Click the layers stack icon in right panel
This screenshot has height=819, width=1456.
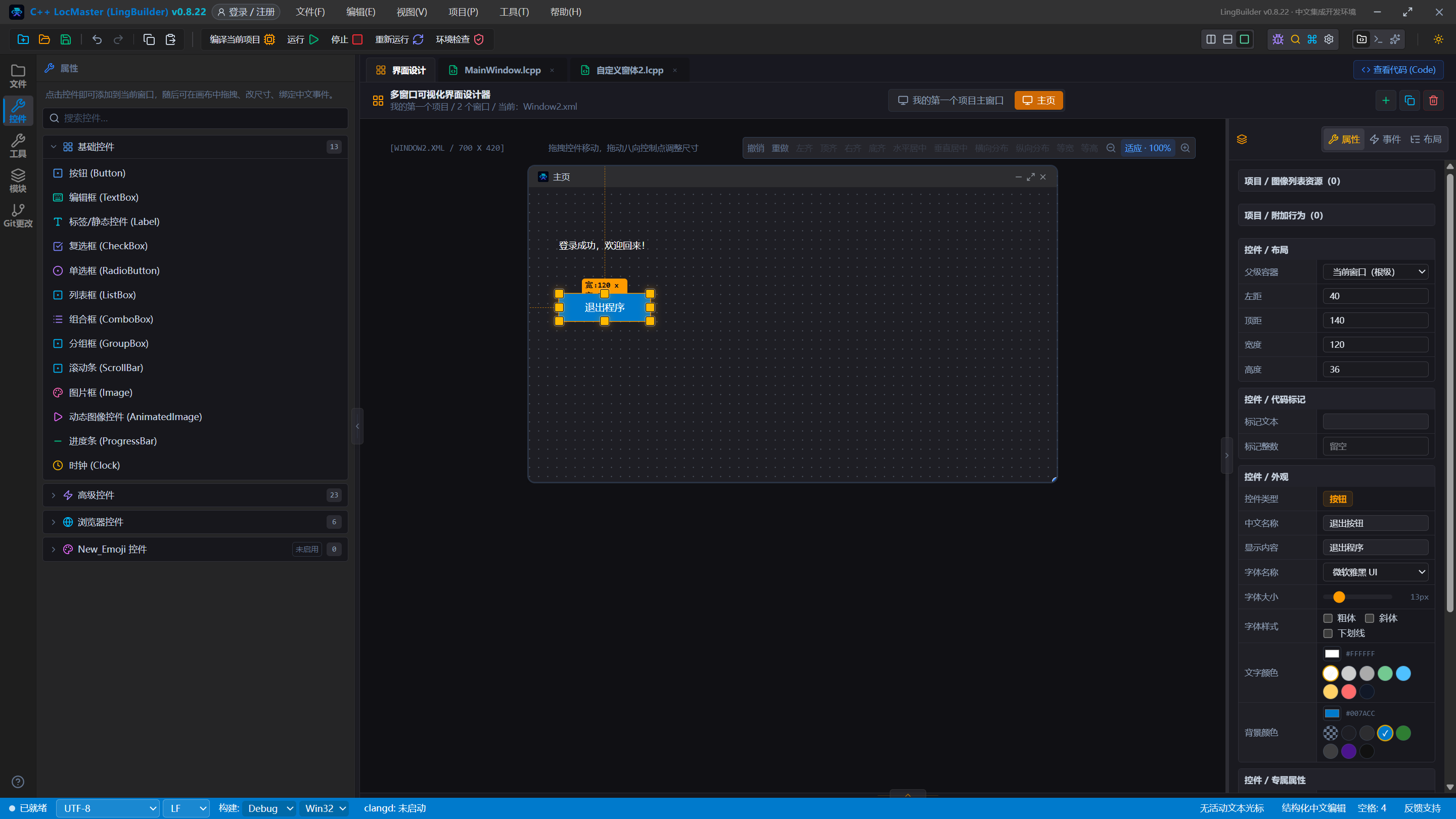point(1242,139)
